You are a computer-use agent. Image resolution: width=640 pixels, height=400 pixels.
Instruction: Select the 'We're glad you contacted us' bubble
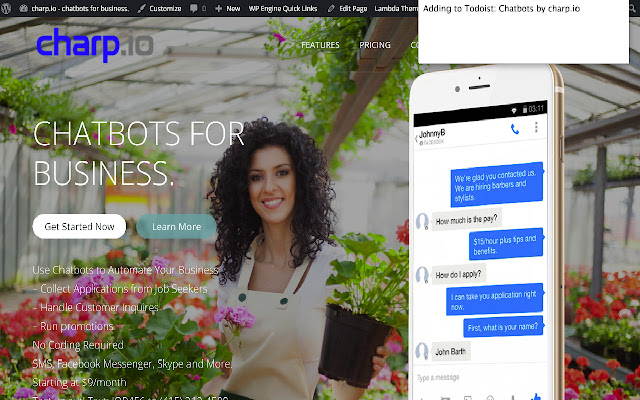[497, 184]
